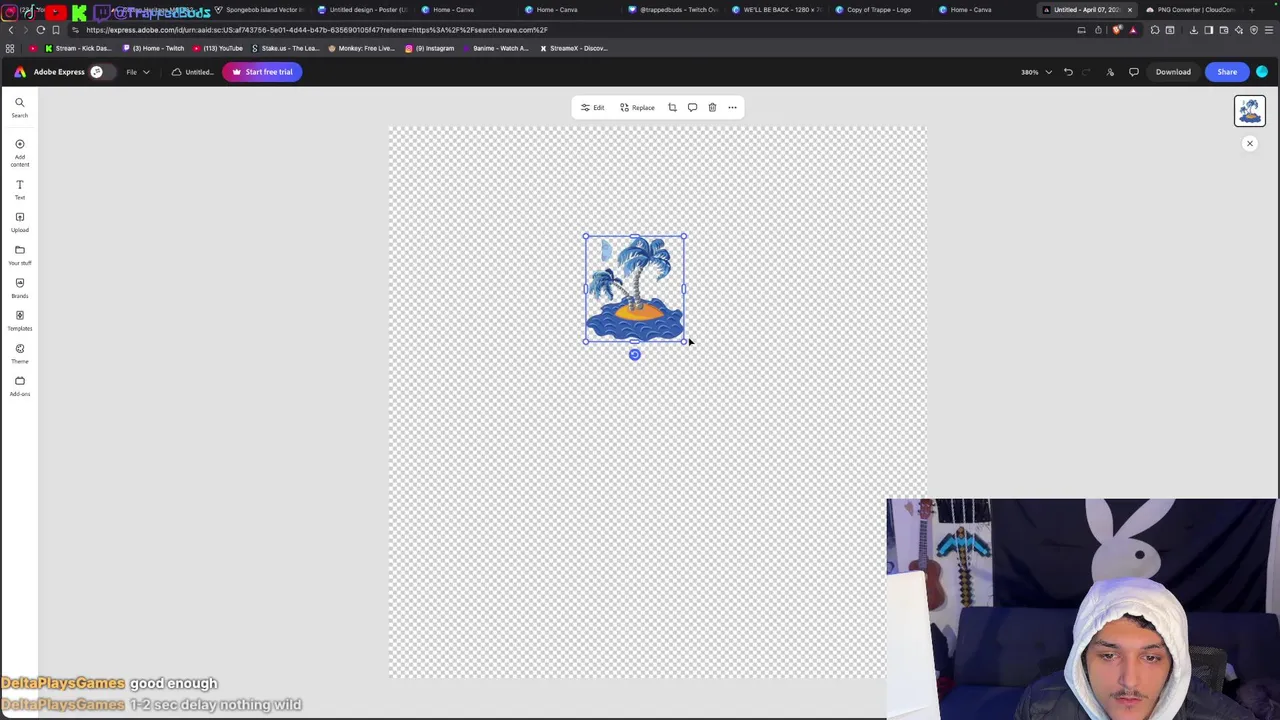This screenshot has width=1280, height=720.
Task: Open browser extensions puzzle icon
Action: click(x=1155, y=30)
